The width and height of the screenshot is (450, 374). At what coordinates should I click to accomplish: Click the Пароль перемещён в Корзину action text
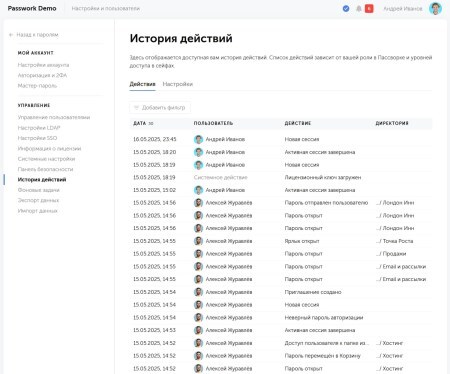(x=323, y=356)
